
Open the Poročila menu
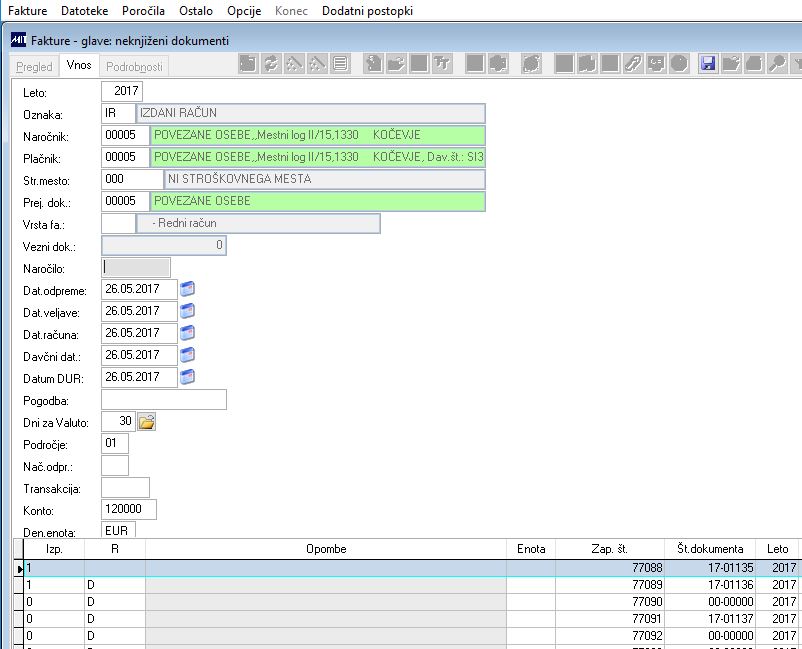coord(143,11)
